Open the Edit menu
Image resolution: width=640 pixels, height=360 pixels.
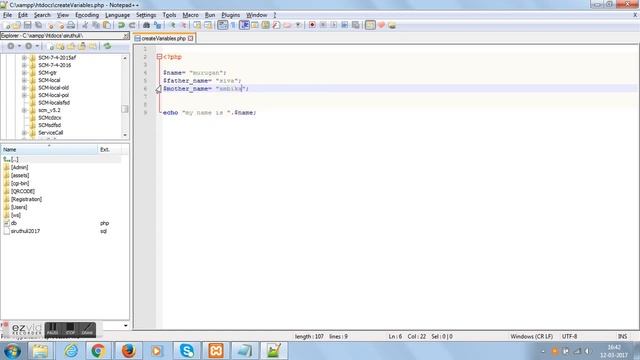tap(22, 15)
